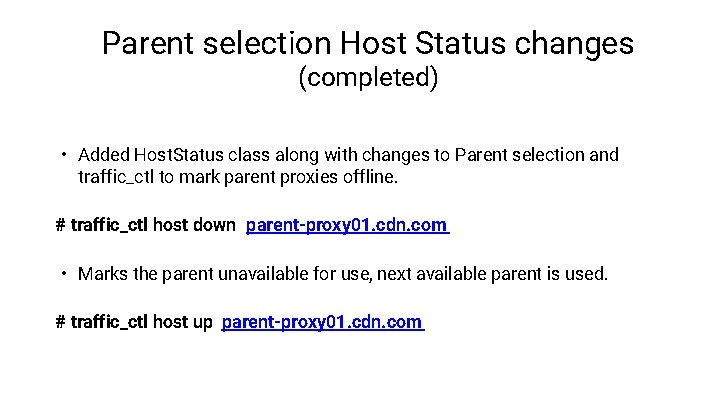
Task: Click the word 'down' in the traffic_ctl command
Action: click(x=214, y=225)
